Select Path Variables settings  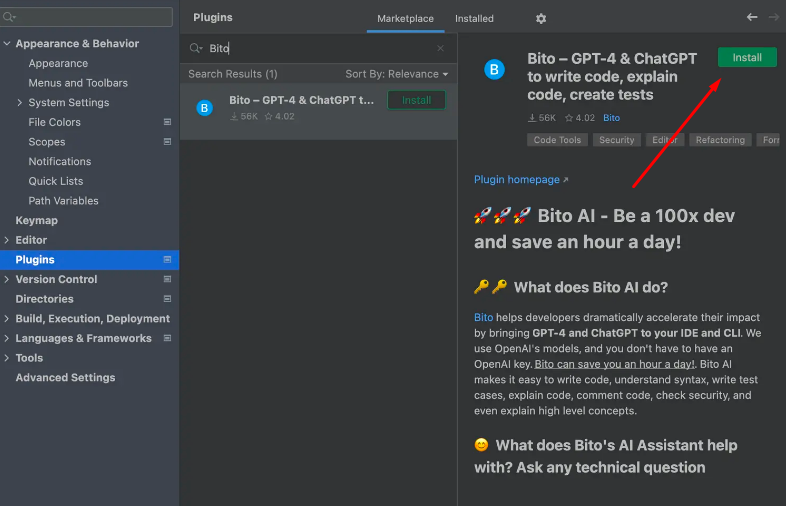coord(63,201)
